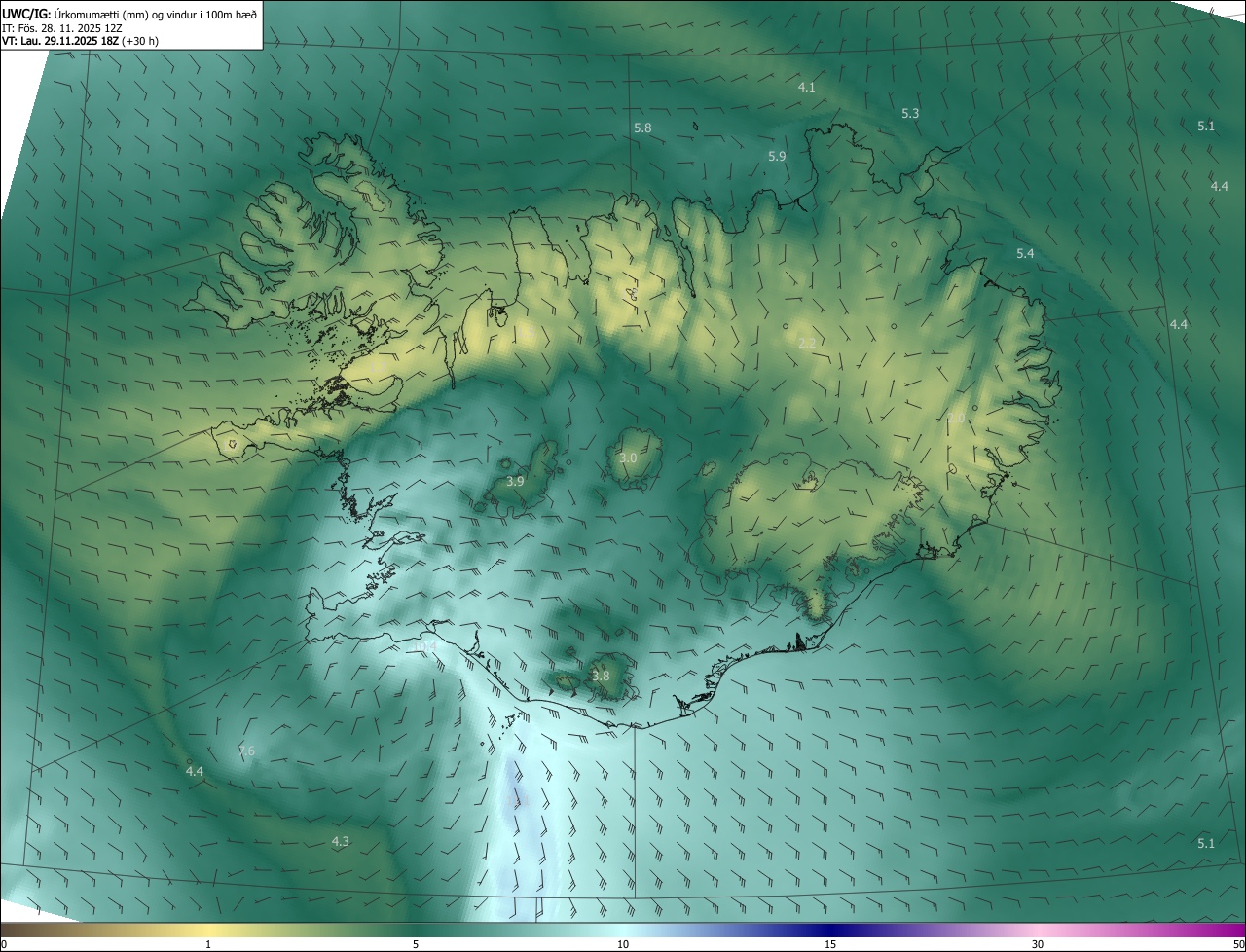The image size is (1246, 952).
Task: Click the 5.9 value label
Action: [777, 157]
